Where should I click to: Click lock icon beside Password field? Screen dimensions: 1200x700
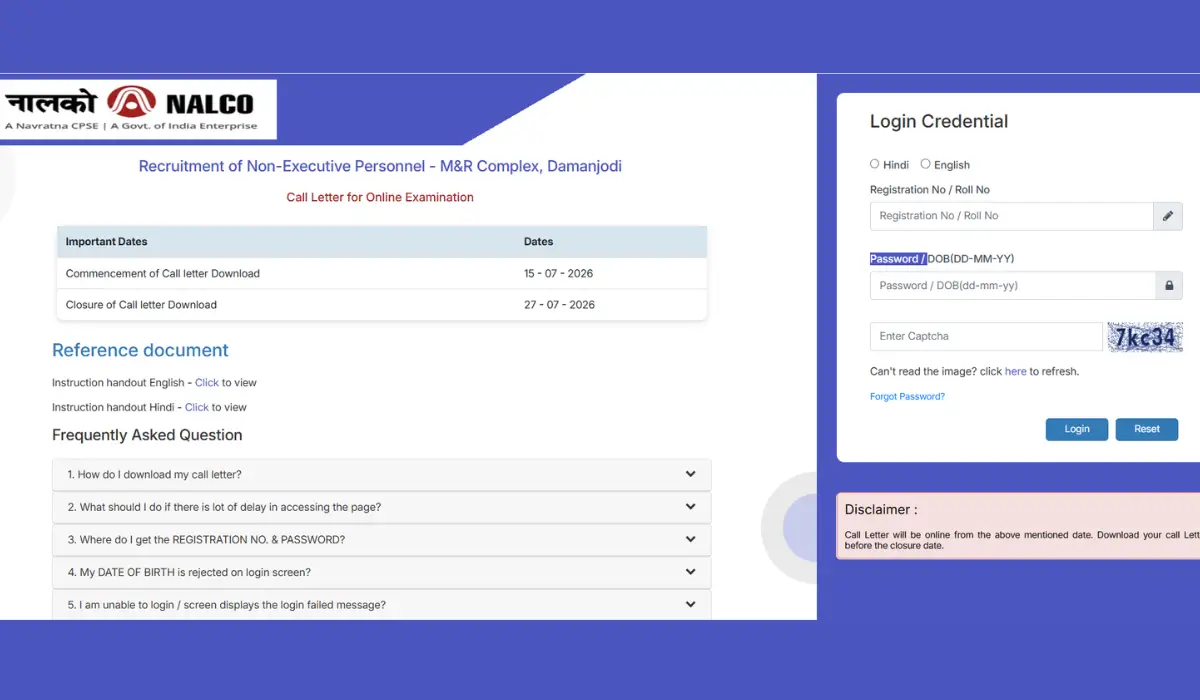click(x=1168, y=286)
